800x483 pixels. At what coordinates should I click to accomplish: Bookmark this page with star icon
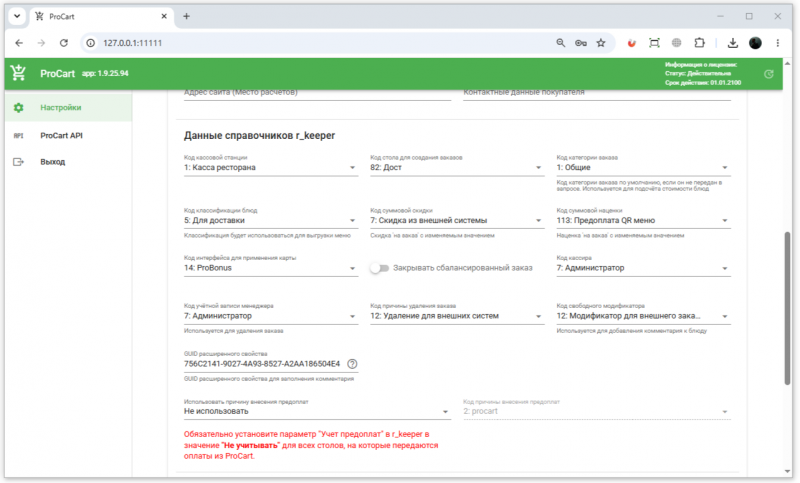pos(601,43)
